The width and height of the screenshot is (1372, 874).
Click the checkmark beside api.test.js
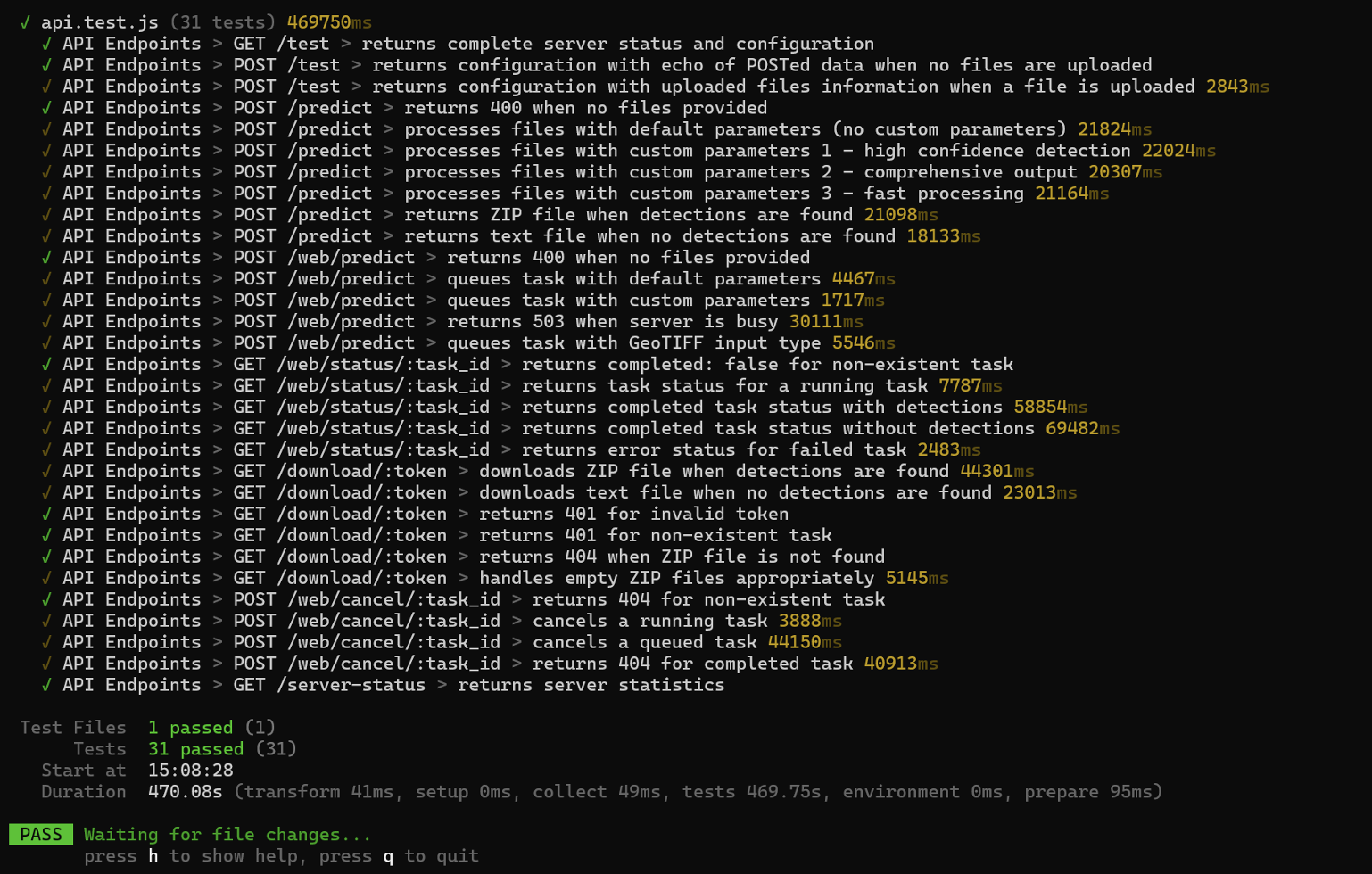25,22
